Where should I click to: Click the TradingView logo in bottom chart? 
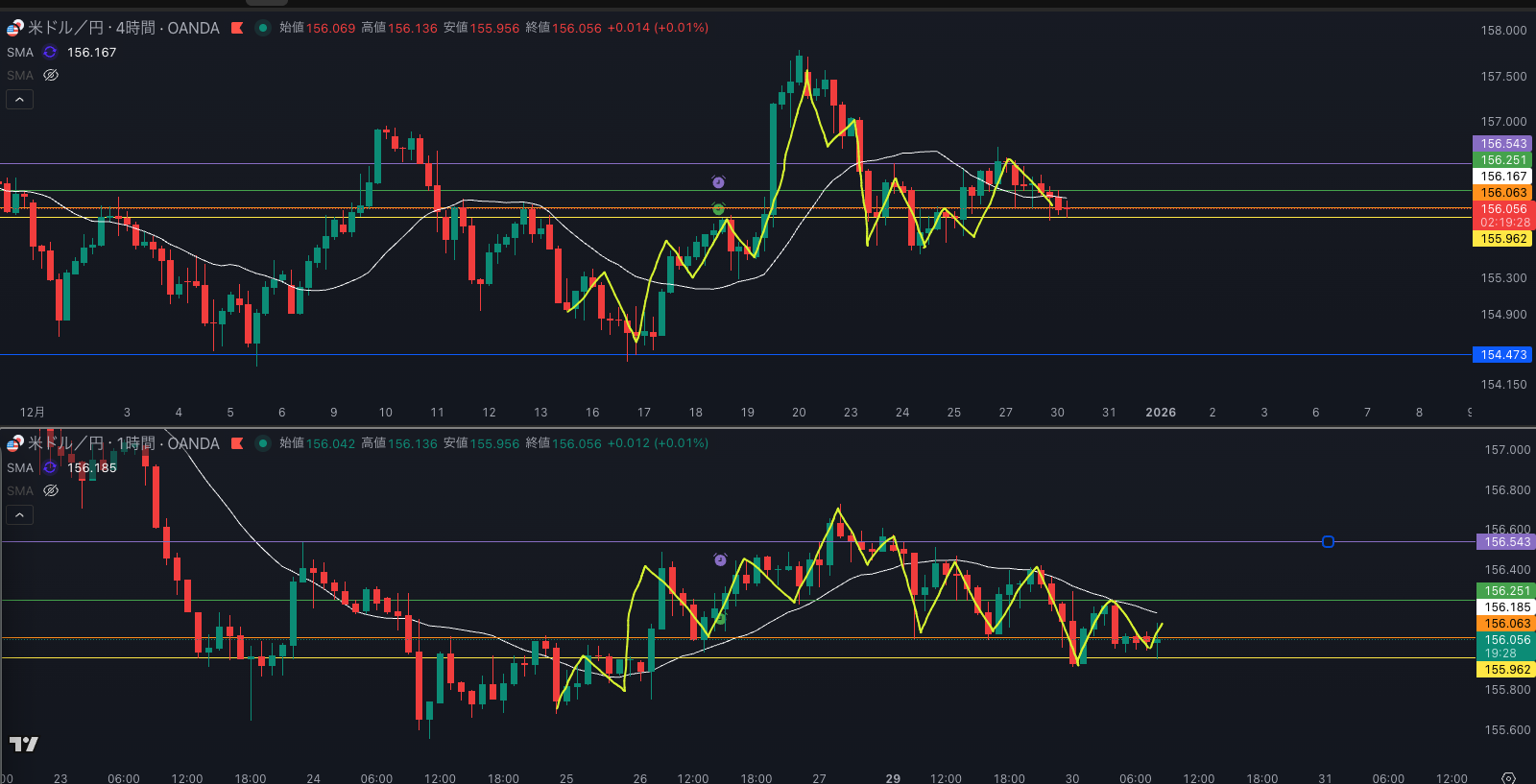tap(24, 744)
